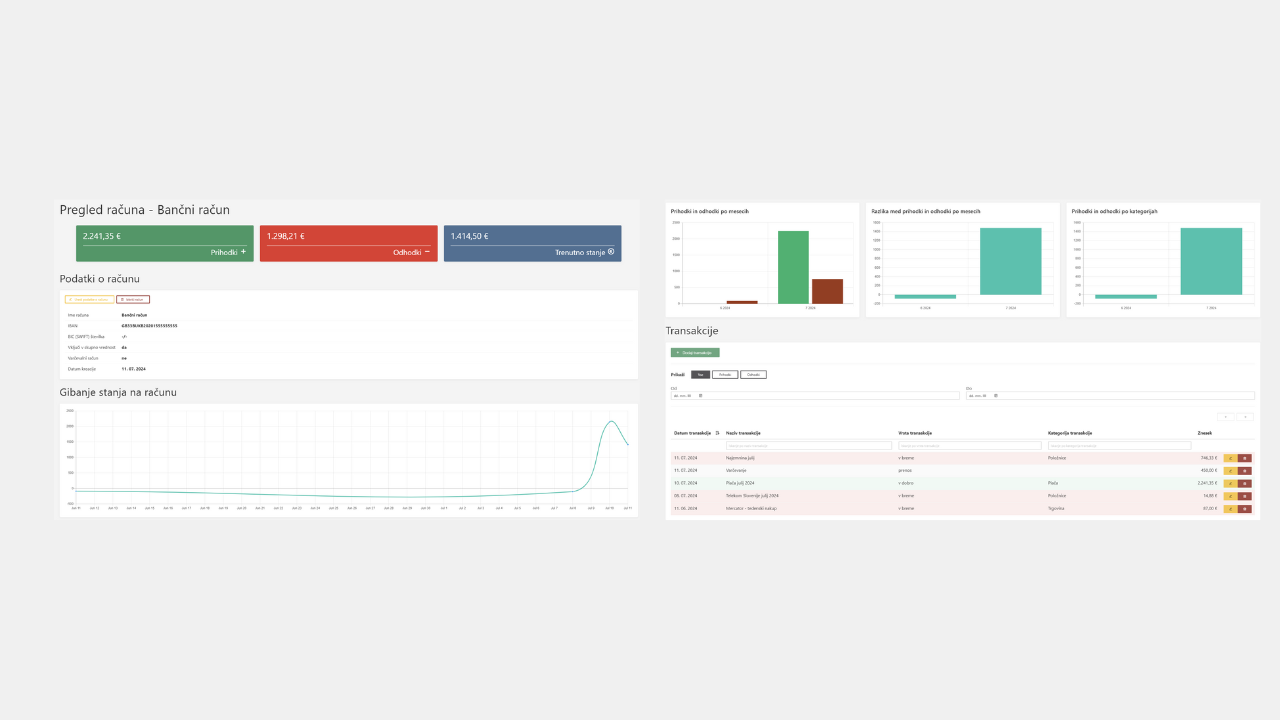Open calendar picker in Od date field
The height and width of the screenshot is (720, 1280).
(x=700, y=395)
